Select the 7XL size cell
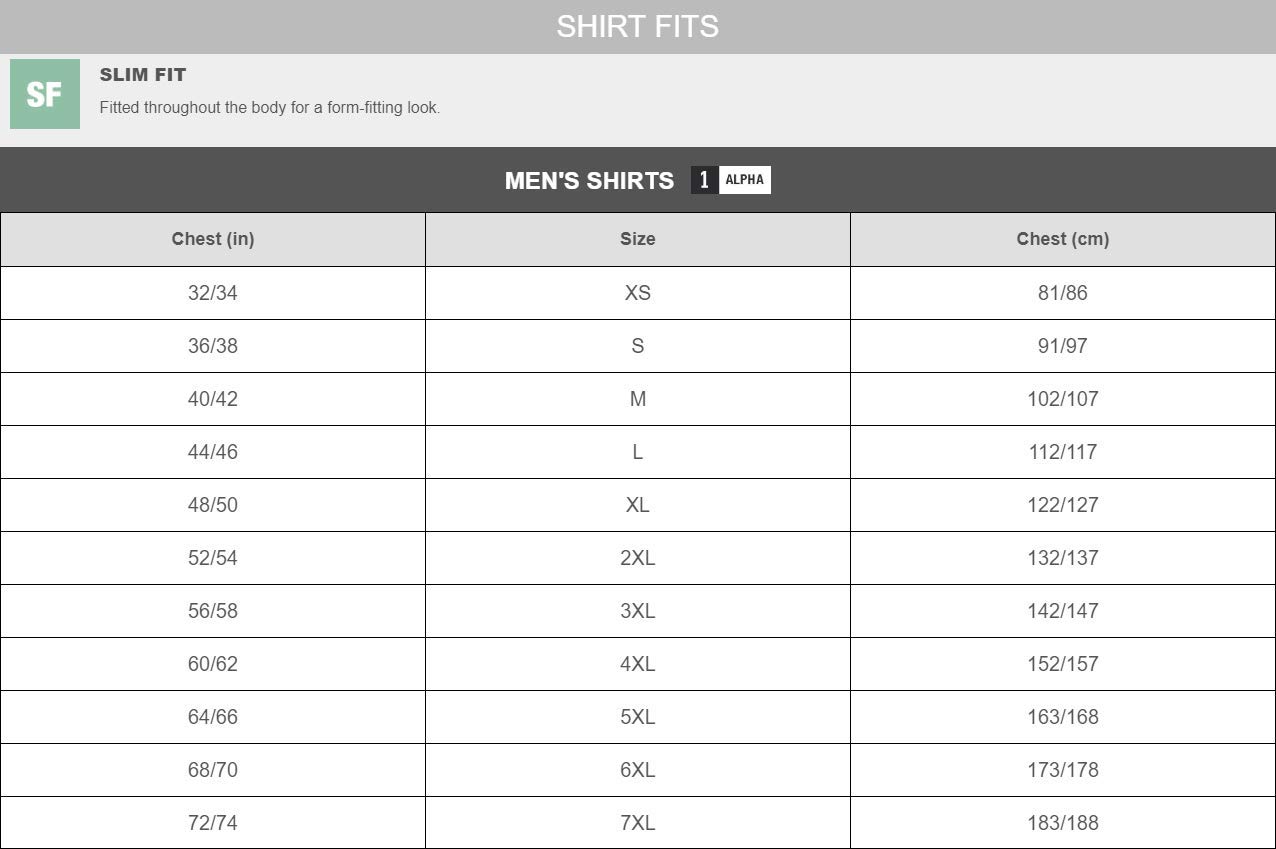The image size is (1276, 849). (x=638, y=823)
